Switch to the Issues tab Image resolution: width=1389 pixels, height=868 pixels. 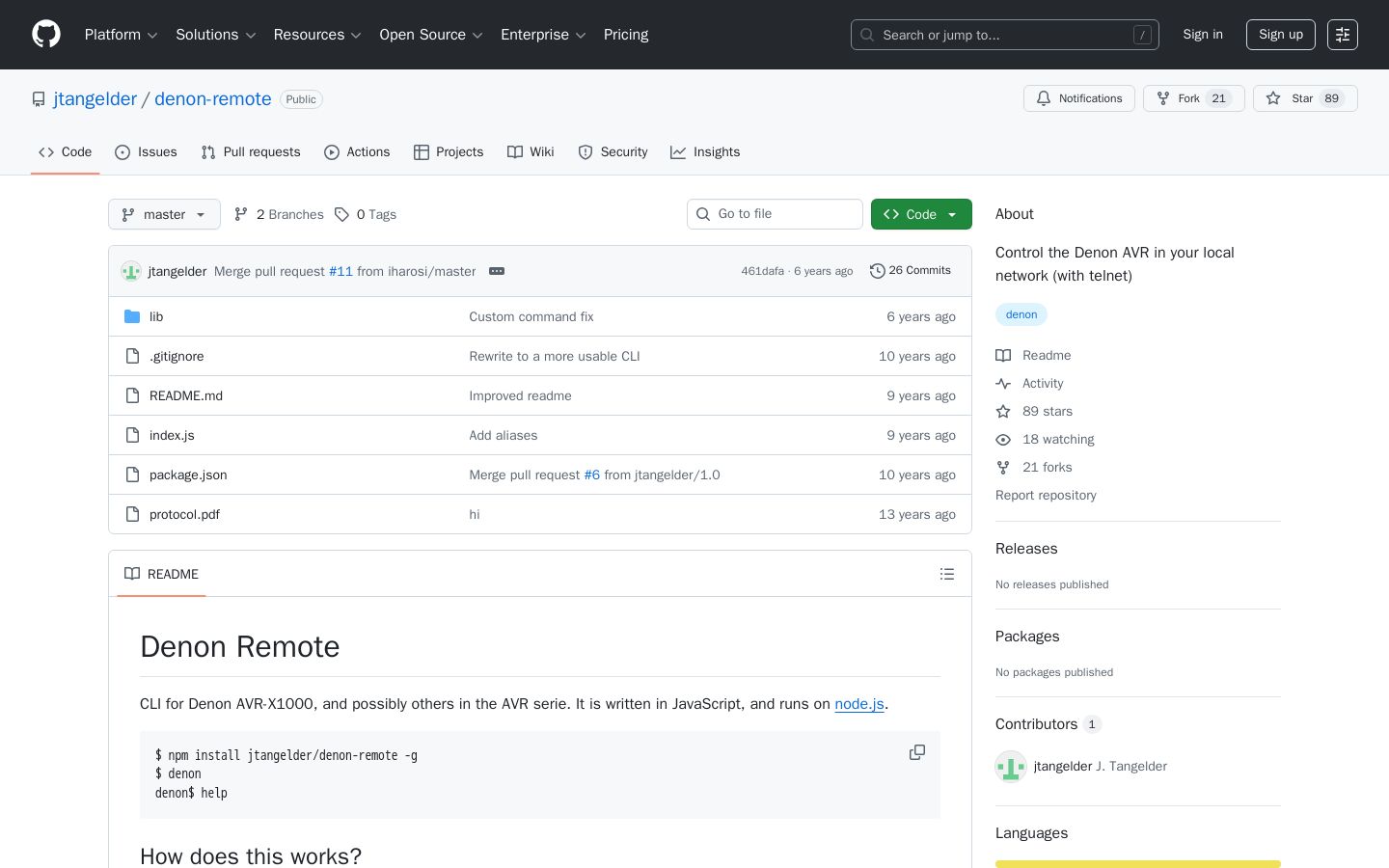pos(146,152)
